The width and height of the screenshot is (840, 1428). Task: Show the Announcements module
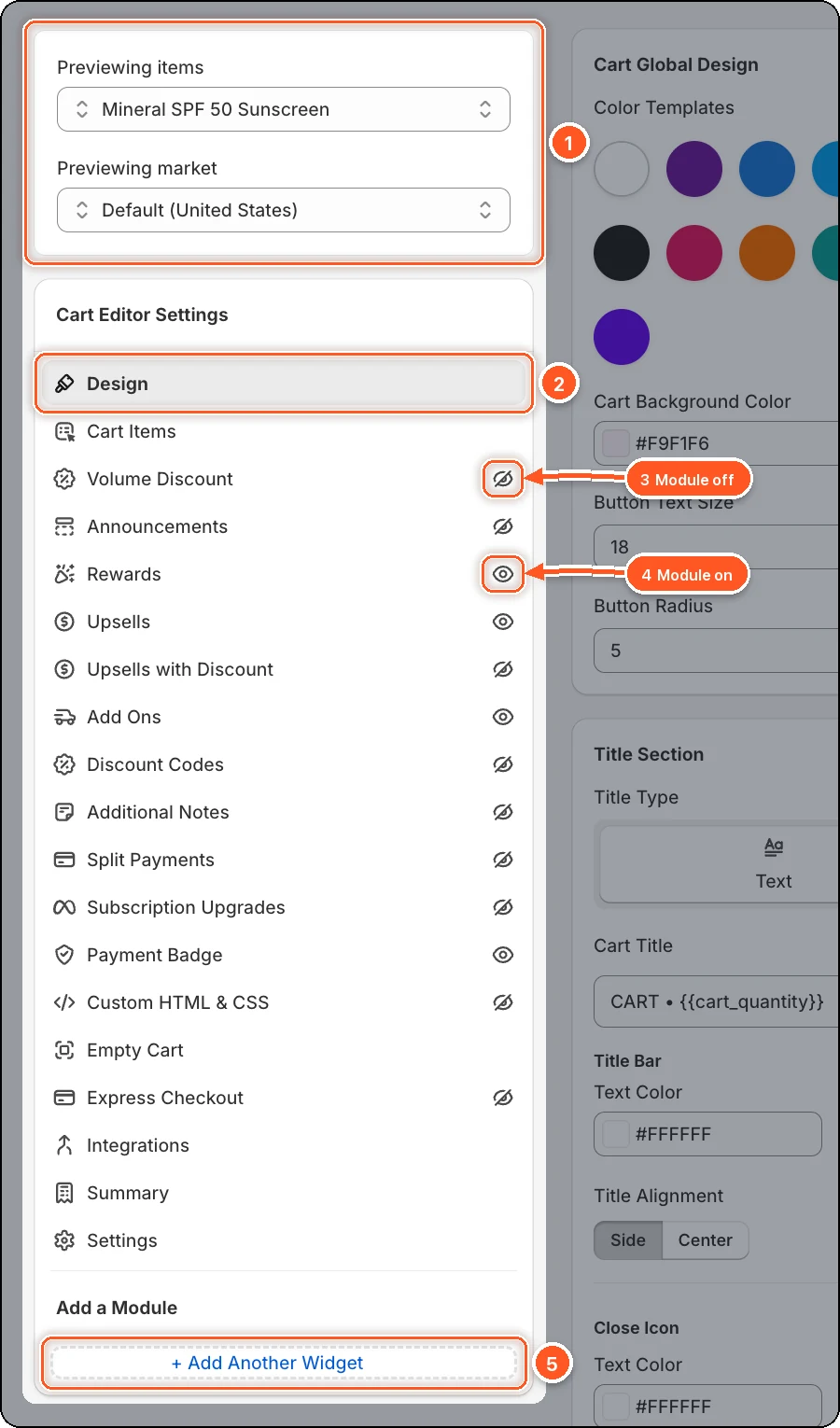(x=503, y=526)
